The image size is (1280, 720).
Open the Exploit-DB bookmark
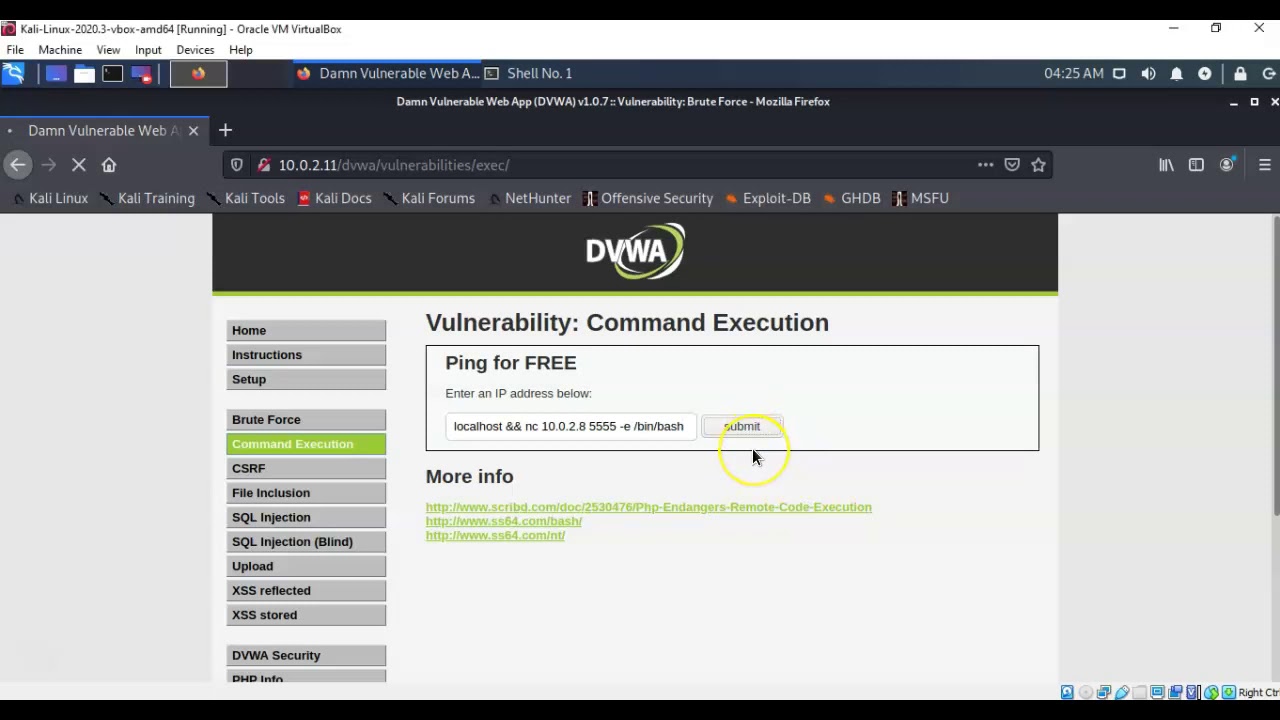point(767,198)
